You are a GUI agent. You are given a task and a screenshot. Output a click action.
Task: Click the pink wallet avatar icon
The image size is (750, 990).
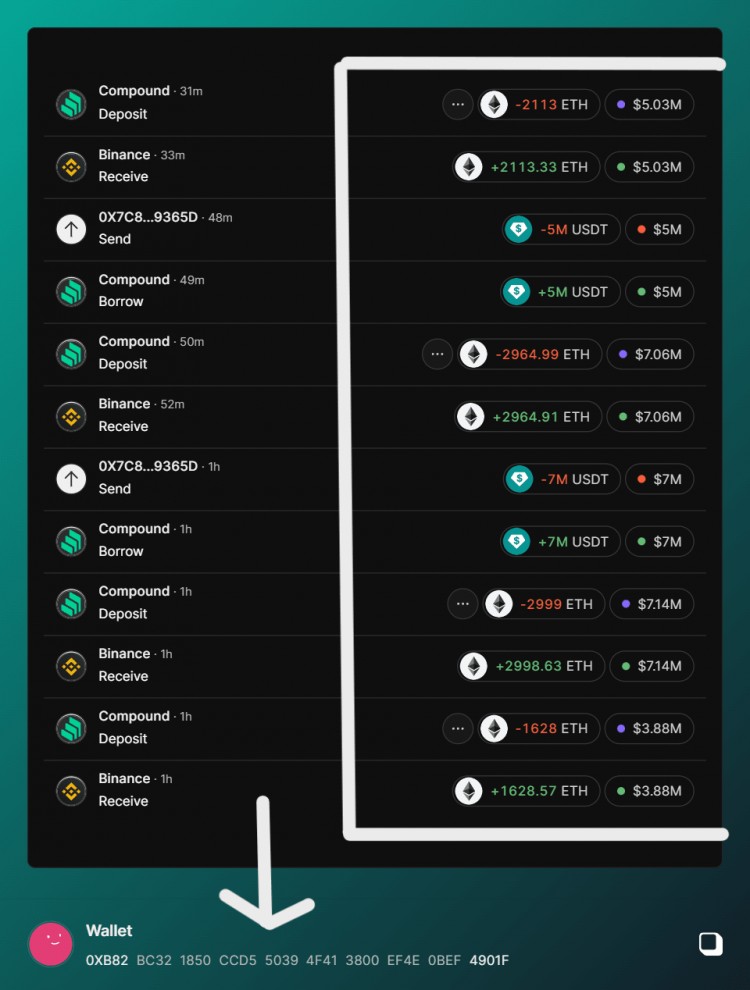(x=51, y=944)
